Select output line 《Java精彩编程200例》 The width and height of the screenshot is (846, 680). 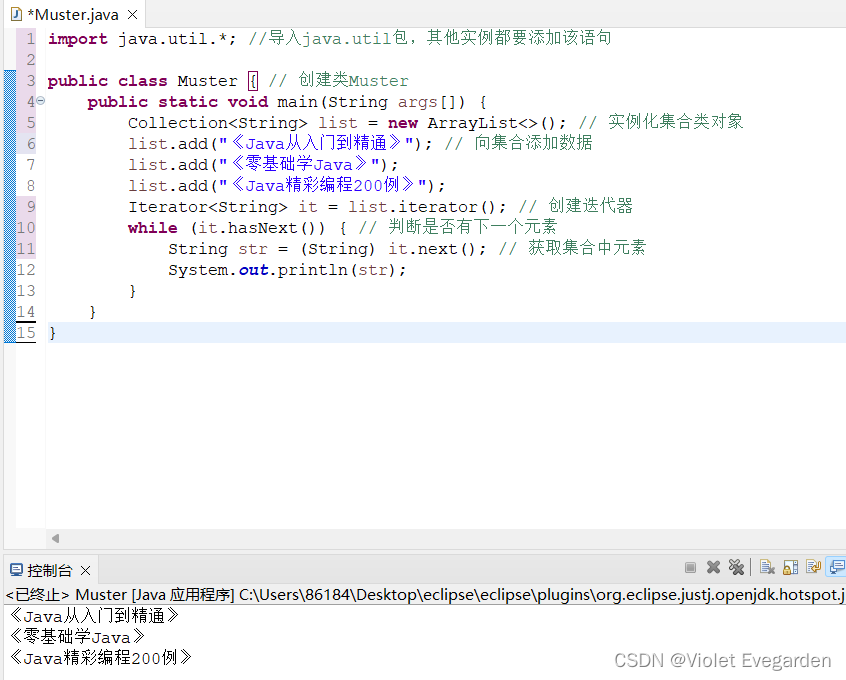click(100, 658)
